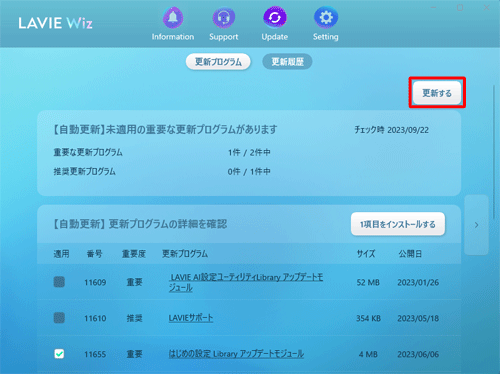Open LAVIE AI設定ユーティリティLibrary update link

(x=246, y=282)
